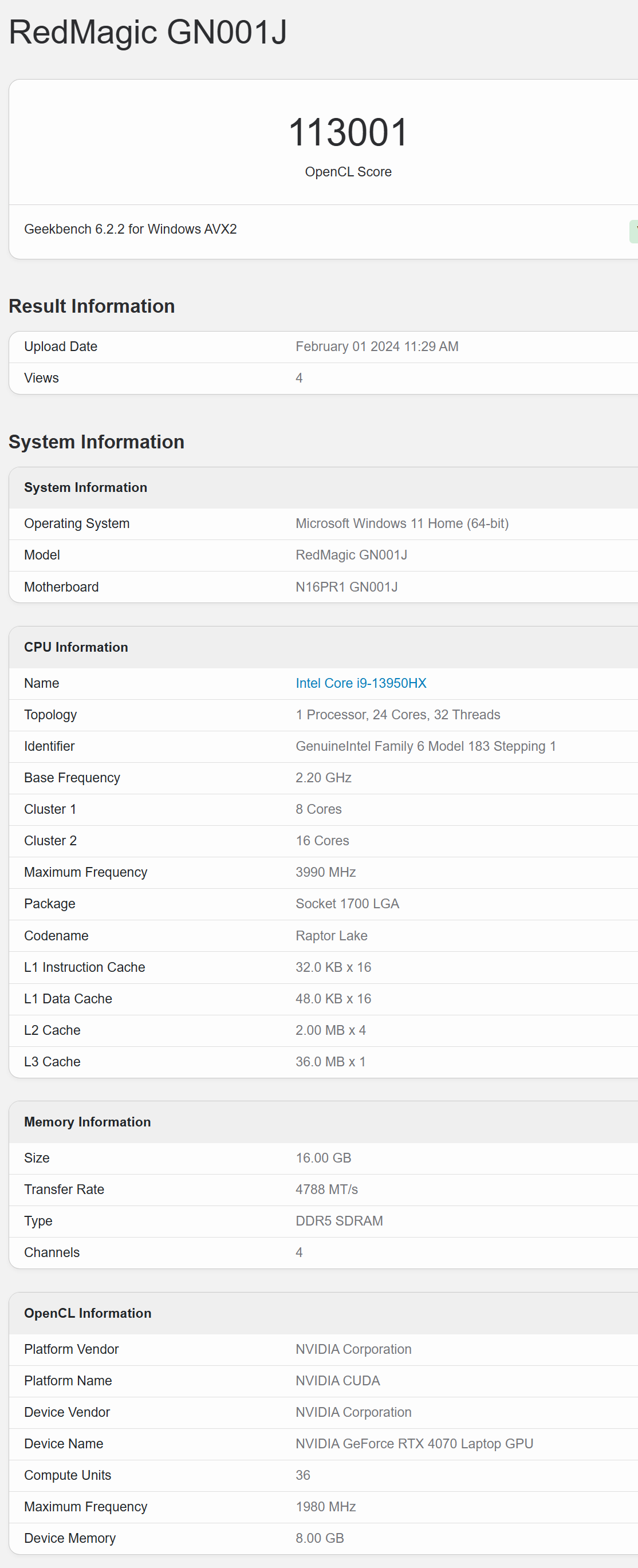Image resolution: width=638 pixels, height=1568 pixels.
Task: Select the Microsoft Windows 11 Home operating system value
Action: [403, 523]
